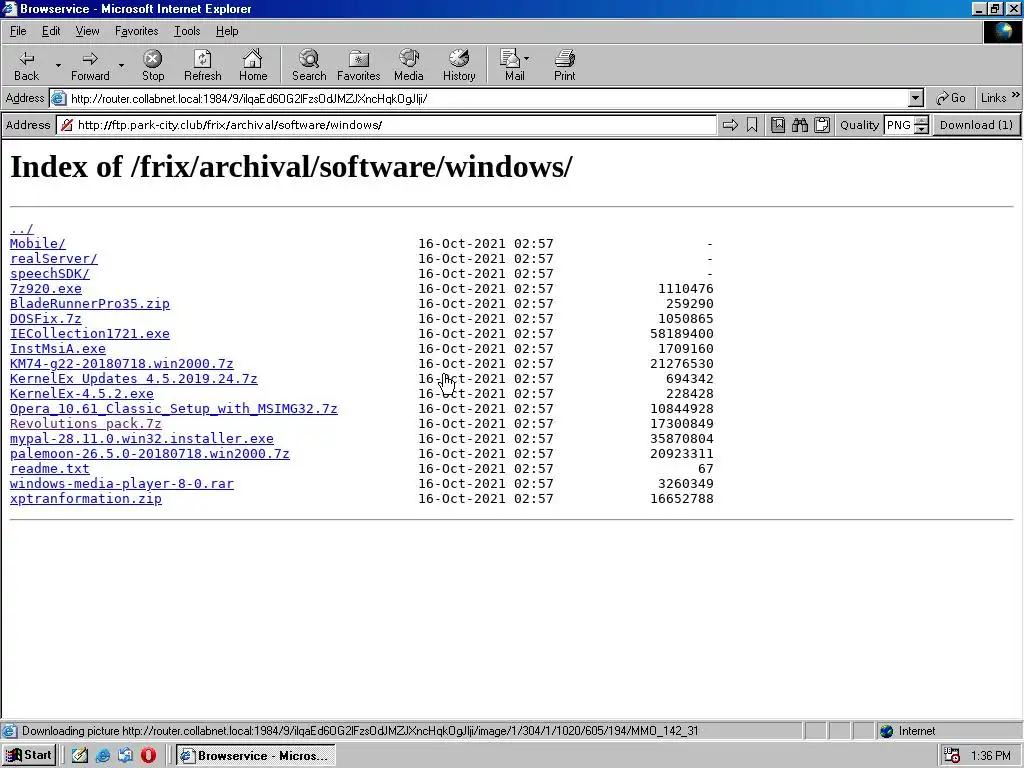Click the Forward toolbar button
Viewport: 1024px width, 768px height.
point(90,65)
